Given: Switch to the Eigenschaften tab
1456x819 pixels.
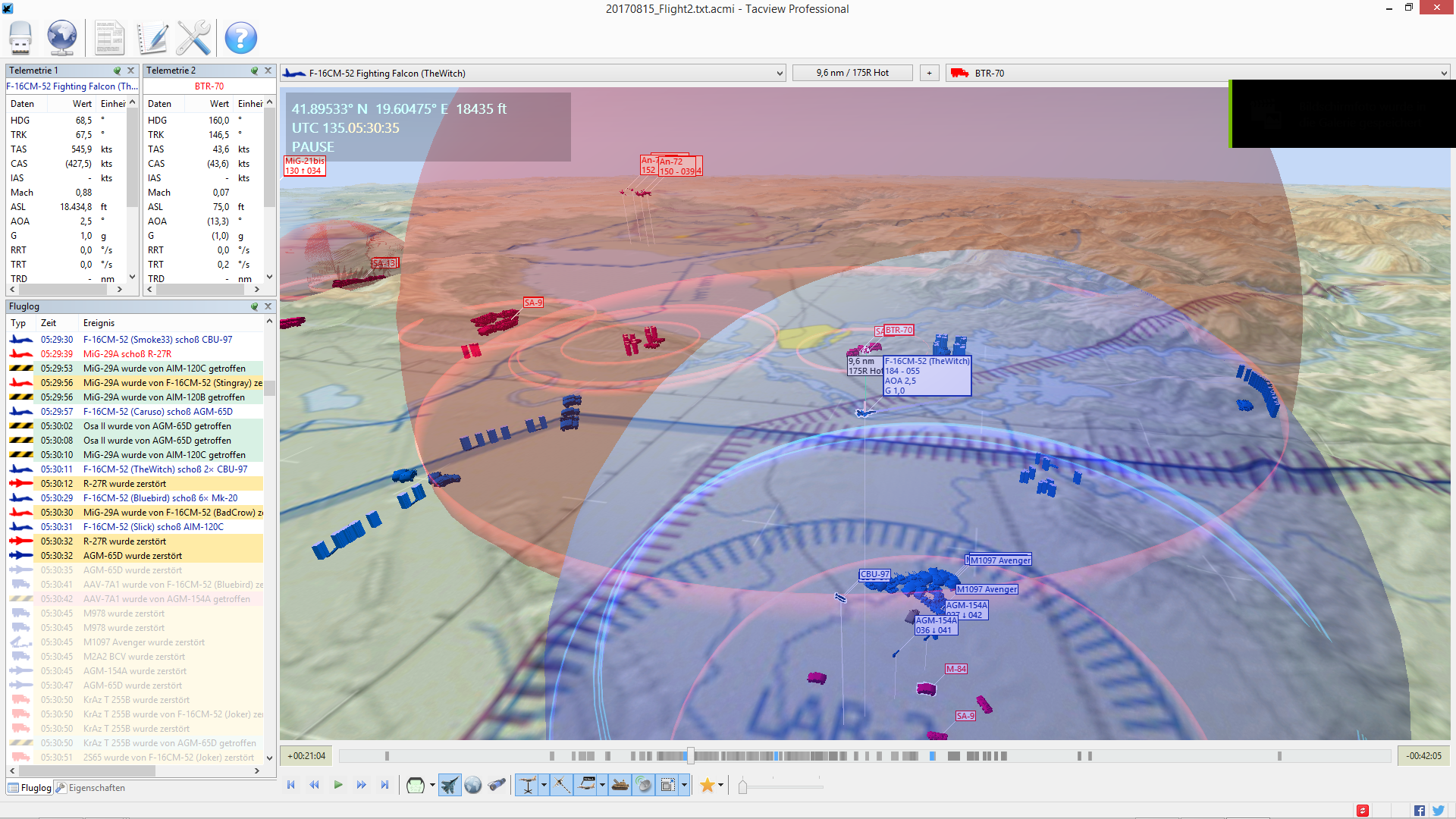Looking at the screenshot, I should [x=90, y=788].
